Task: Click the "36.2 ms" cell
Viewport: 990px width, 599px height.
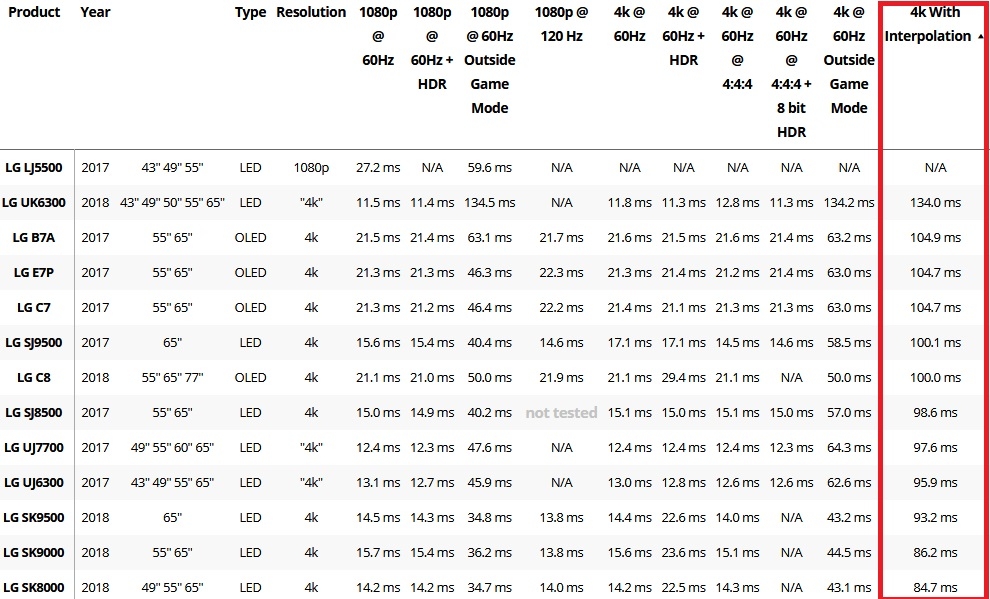Action: point(490,553)
